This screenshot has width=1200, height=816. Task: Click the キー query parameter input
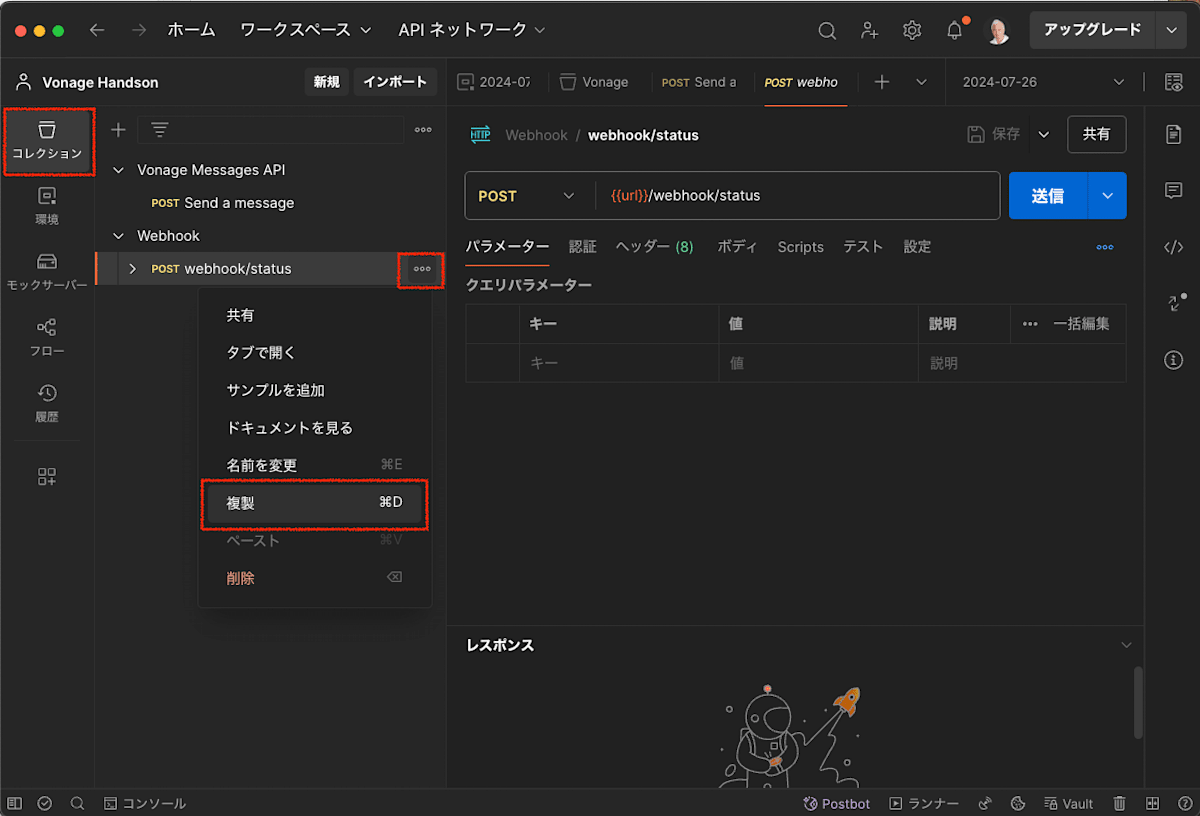618,363
